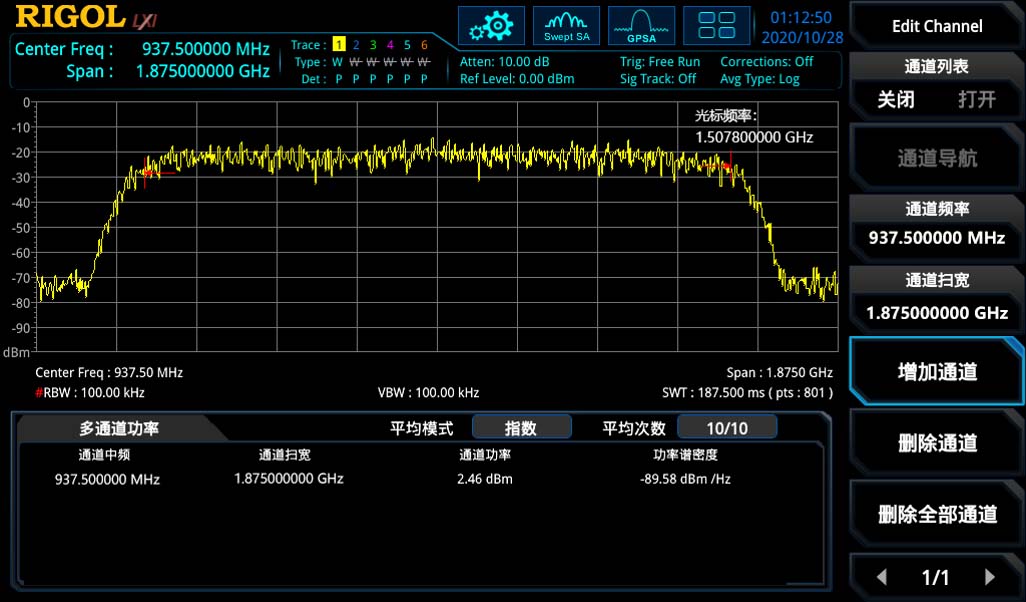Select the highlighted trace 1 indicator

point(338,45)
